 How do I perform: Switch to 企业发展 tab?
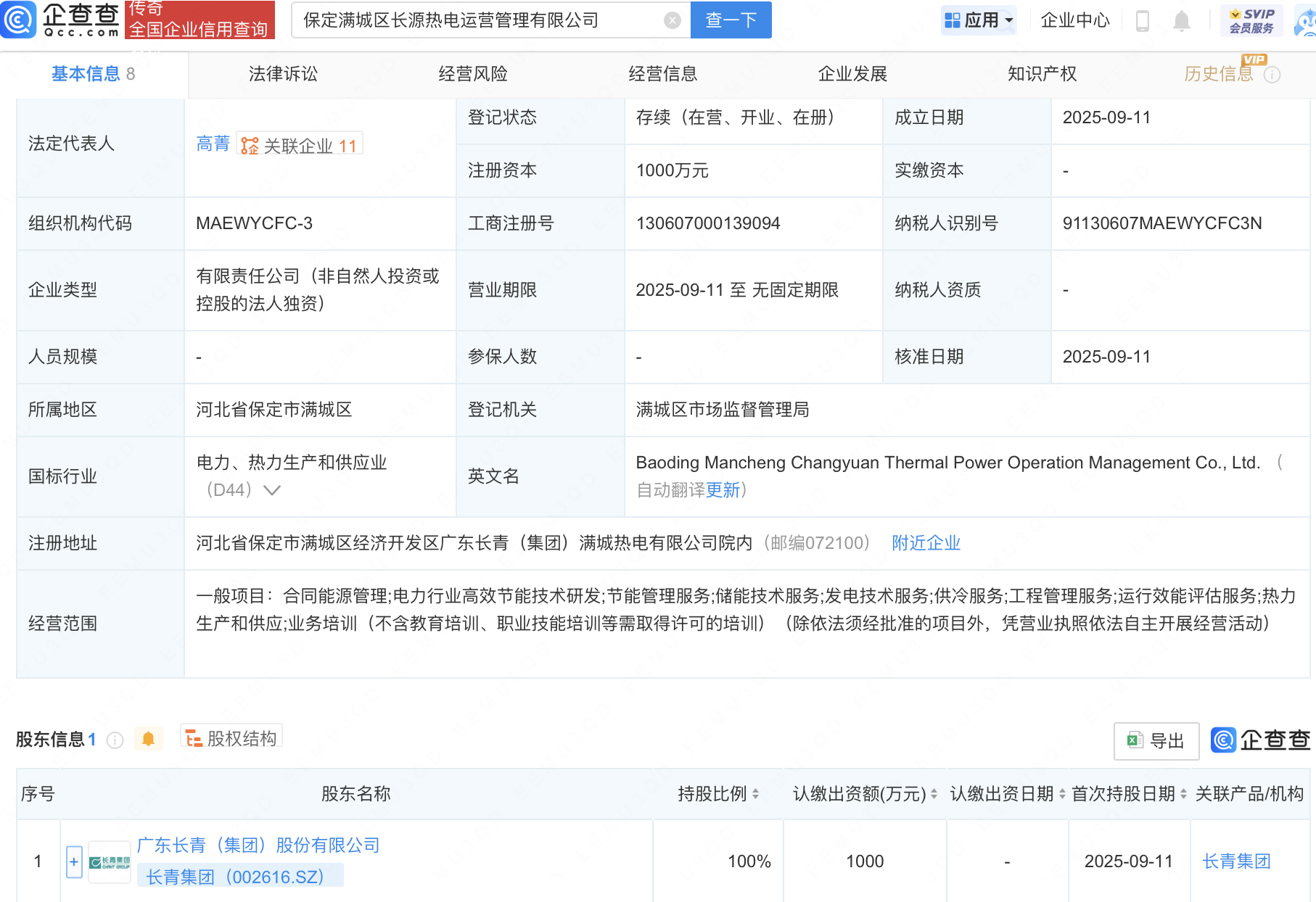point(852,74)
